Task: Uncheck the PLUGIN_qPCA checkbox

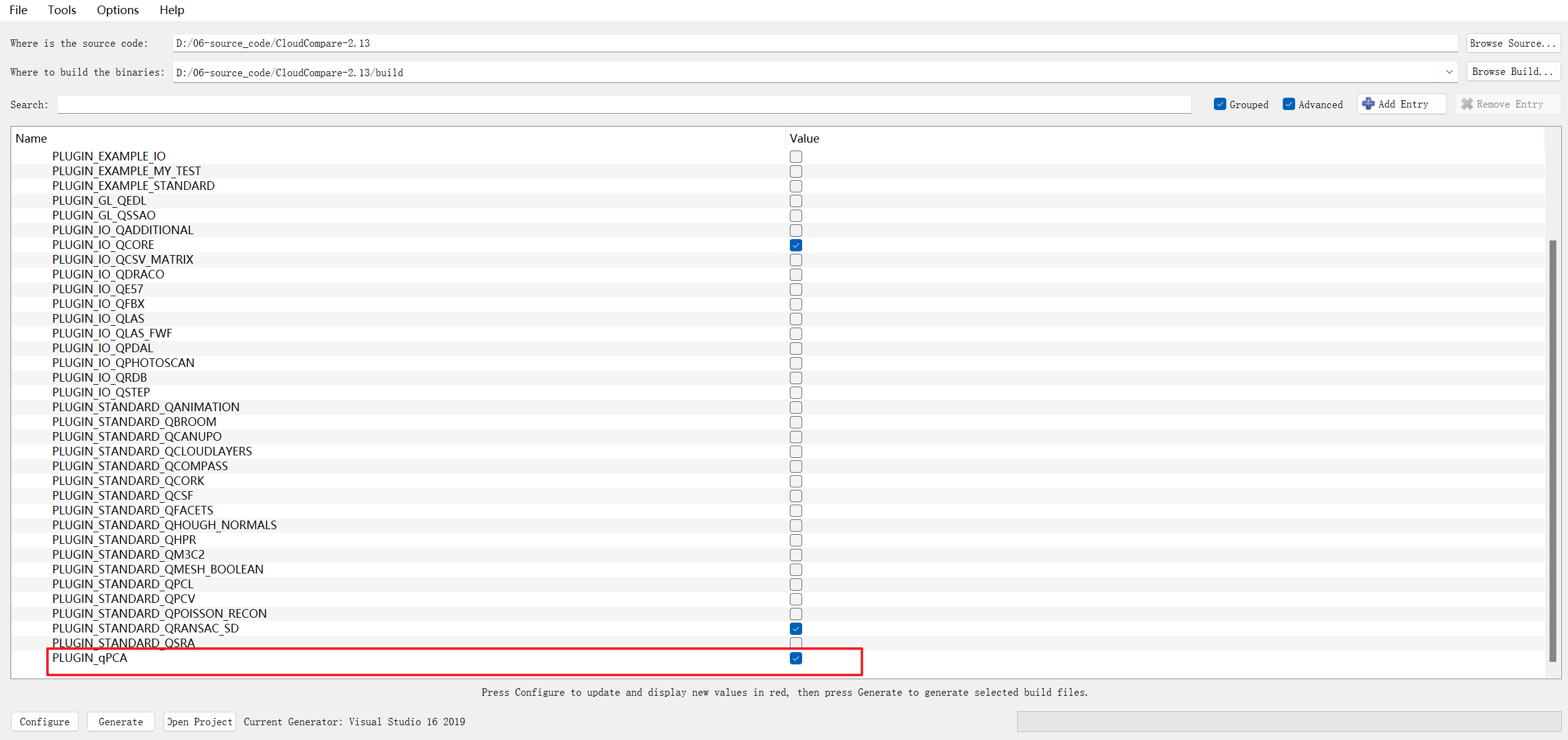Action: (x=795, y=658)
